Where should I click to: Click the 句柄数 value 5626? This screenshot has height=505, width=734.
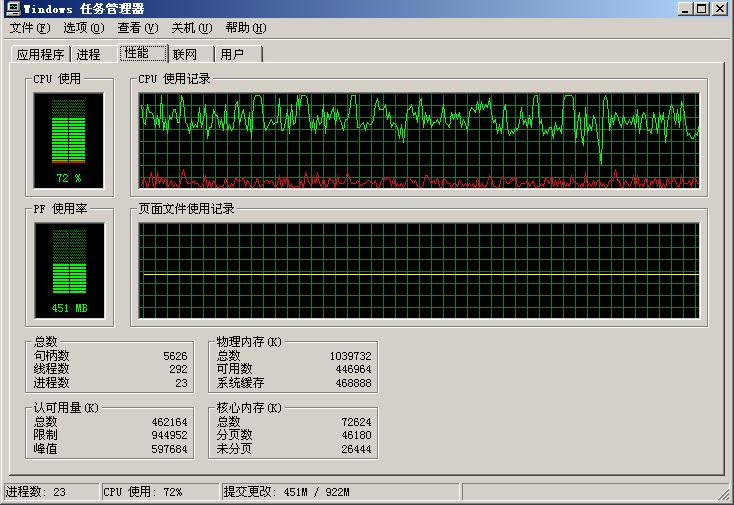[x=175, y=356]
